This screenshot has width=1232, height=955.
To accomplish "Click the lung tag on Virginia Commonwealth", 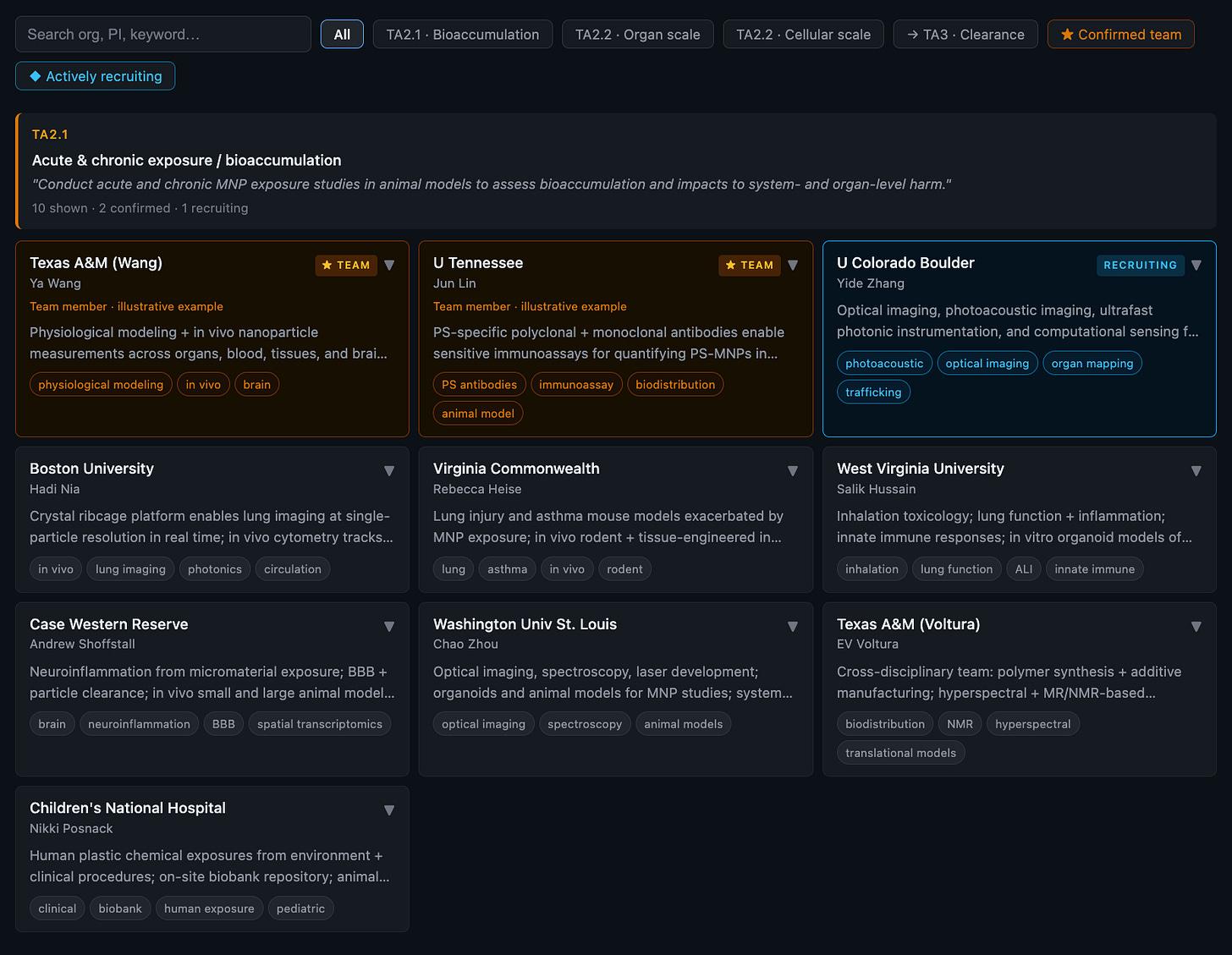I will click(454, 569).
